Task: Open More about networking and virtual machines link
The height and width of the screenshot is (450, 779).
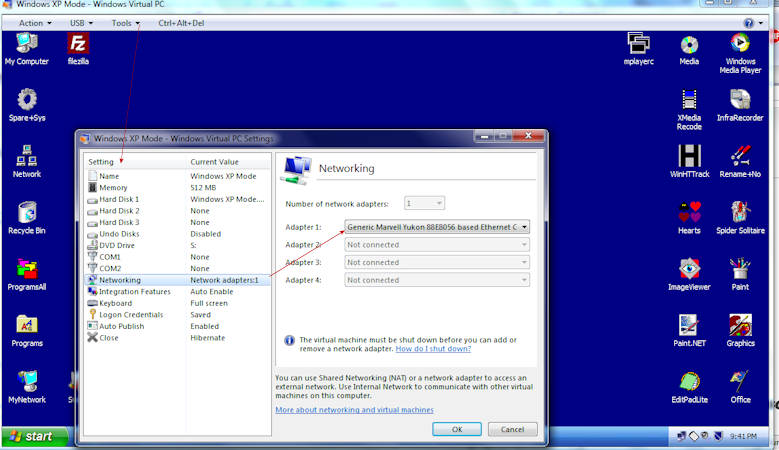Action: [354, 410]
